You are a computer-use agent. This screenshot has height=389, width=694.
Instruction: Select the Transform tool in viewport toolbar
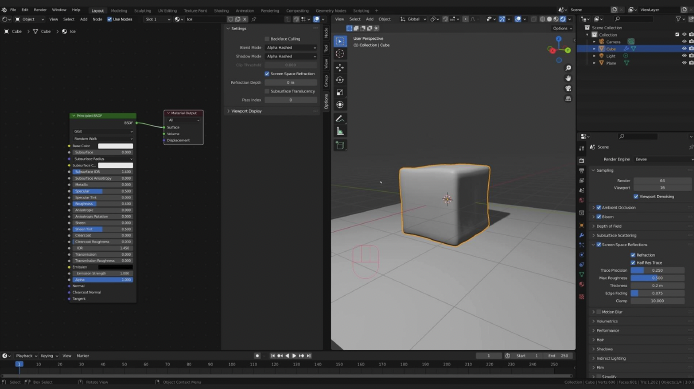(340, 105)
